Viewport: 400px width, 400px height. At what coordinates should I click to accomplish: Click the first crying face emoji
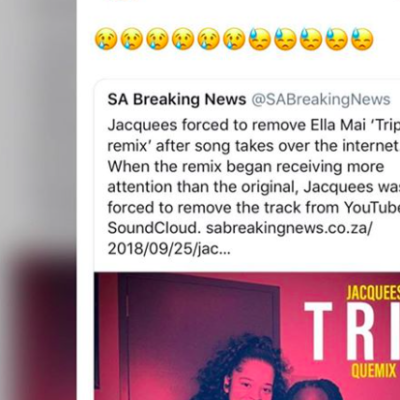[106, 39]
